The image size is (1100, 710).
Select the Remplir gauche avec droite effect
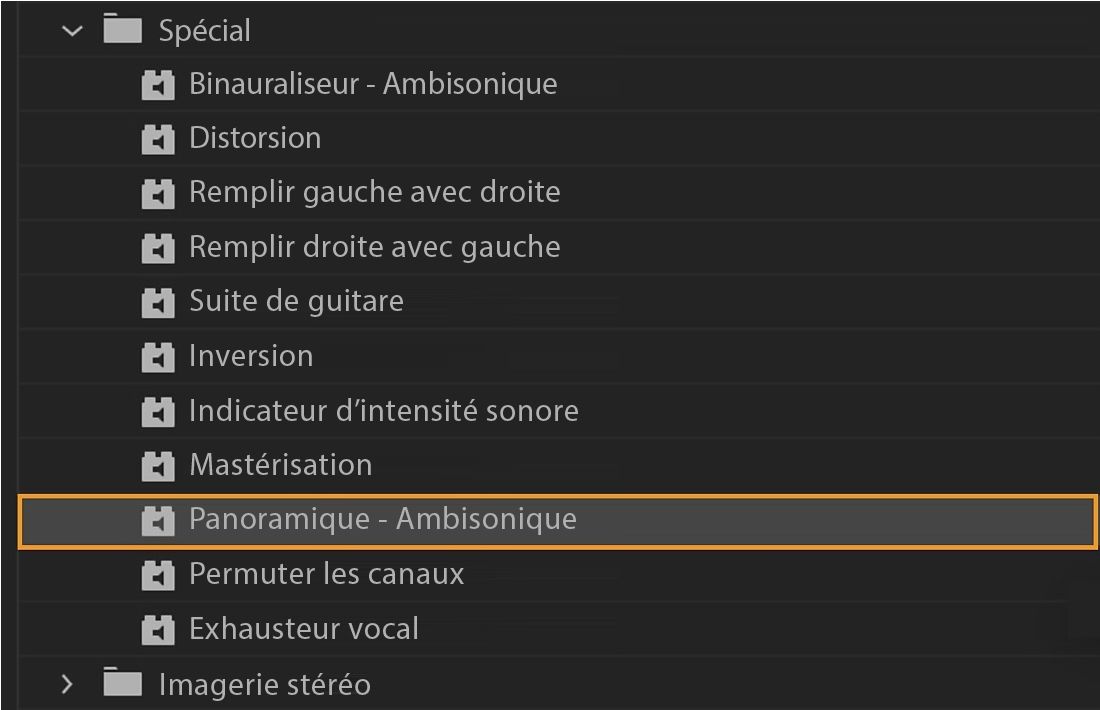click(374, 192)
